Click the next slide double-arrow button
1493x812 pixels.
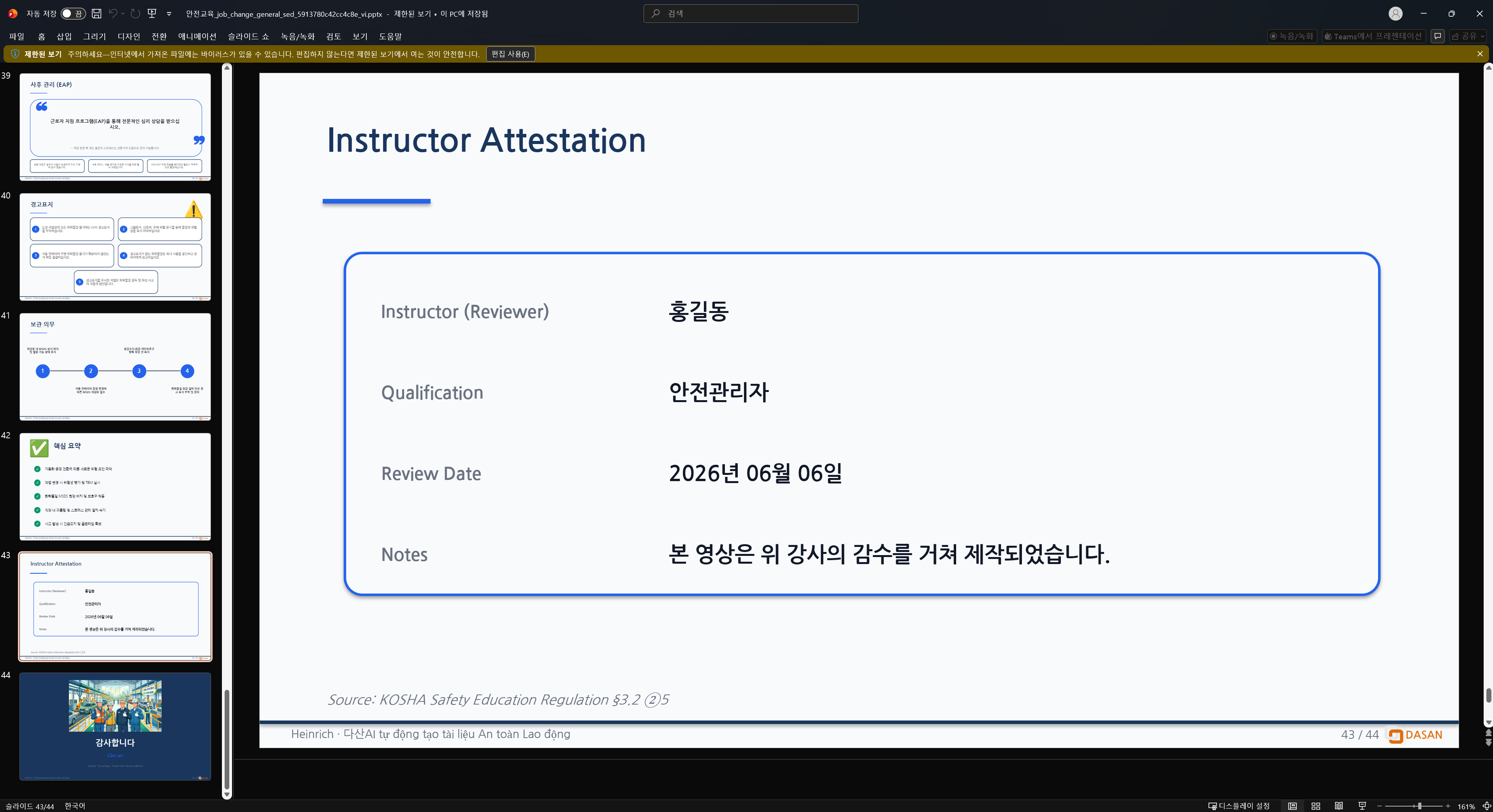click(x=1488, y=742)
